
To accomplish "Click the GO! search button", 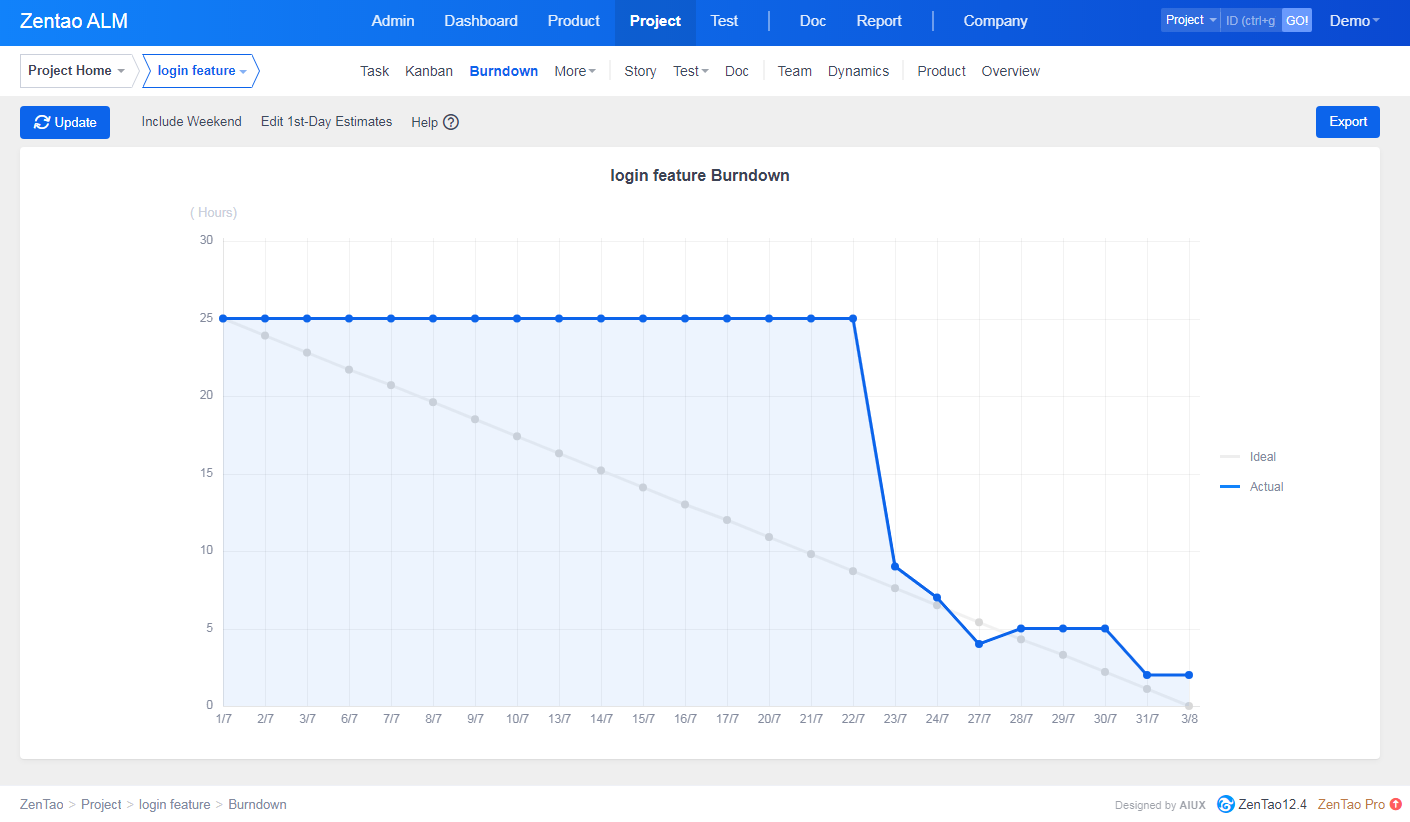I will 1296,20.
